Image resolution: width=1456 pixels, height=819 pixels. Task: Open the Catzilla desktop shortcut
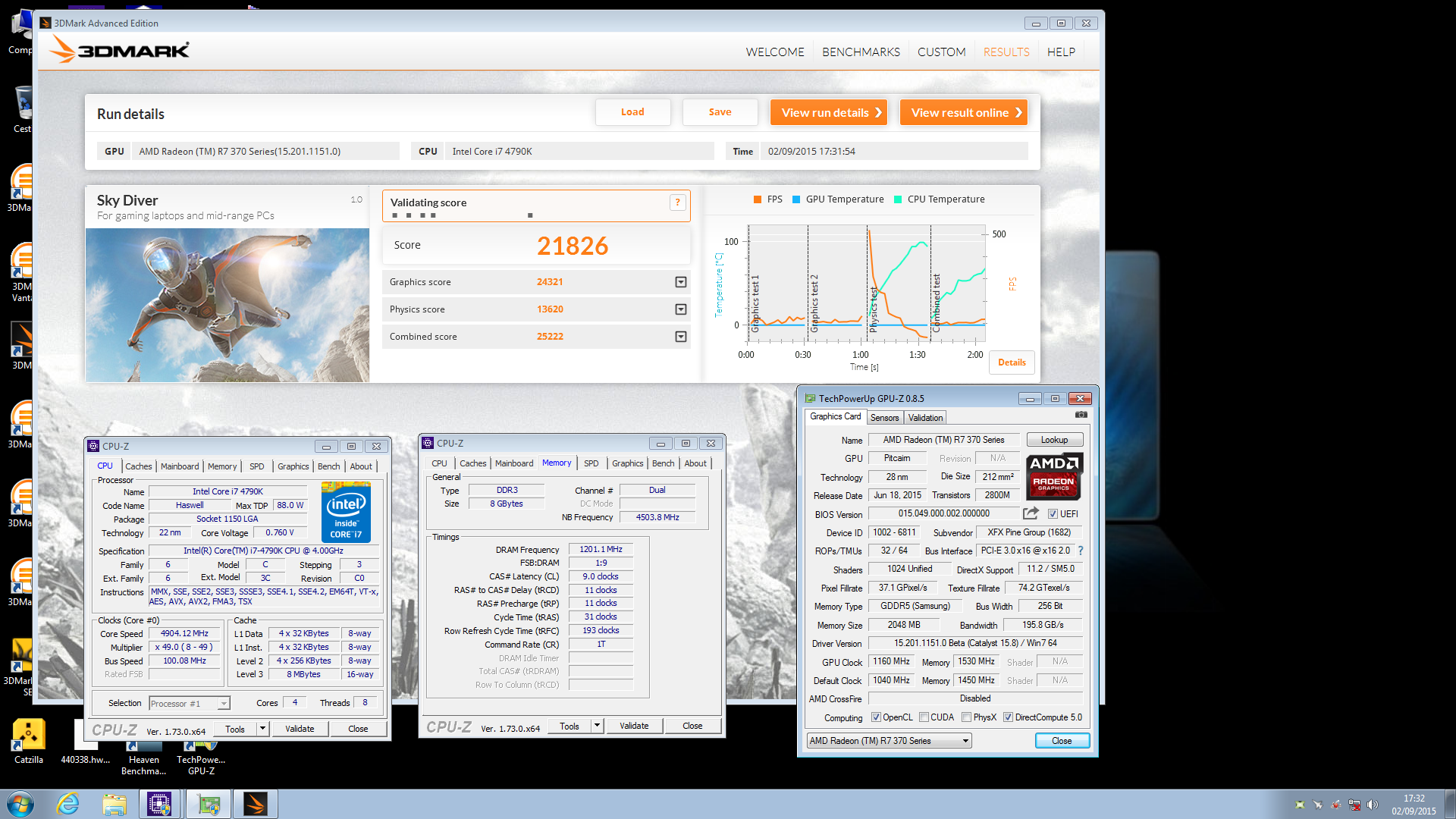29,742
